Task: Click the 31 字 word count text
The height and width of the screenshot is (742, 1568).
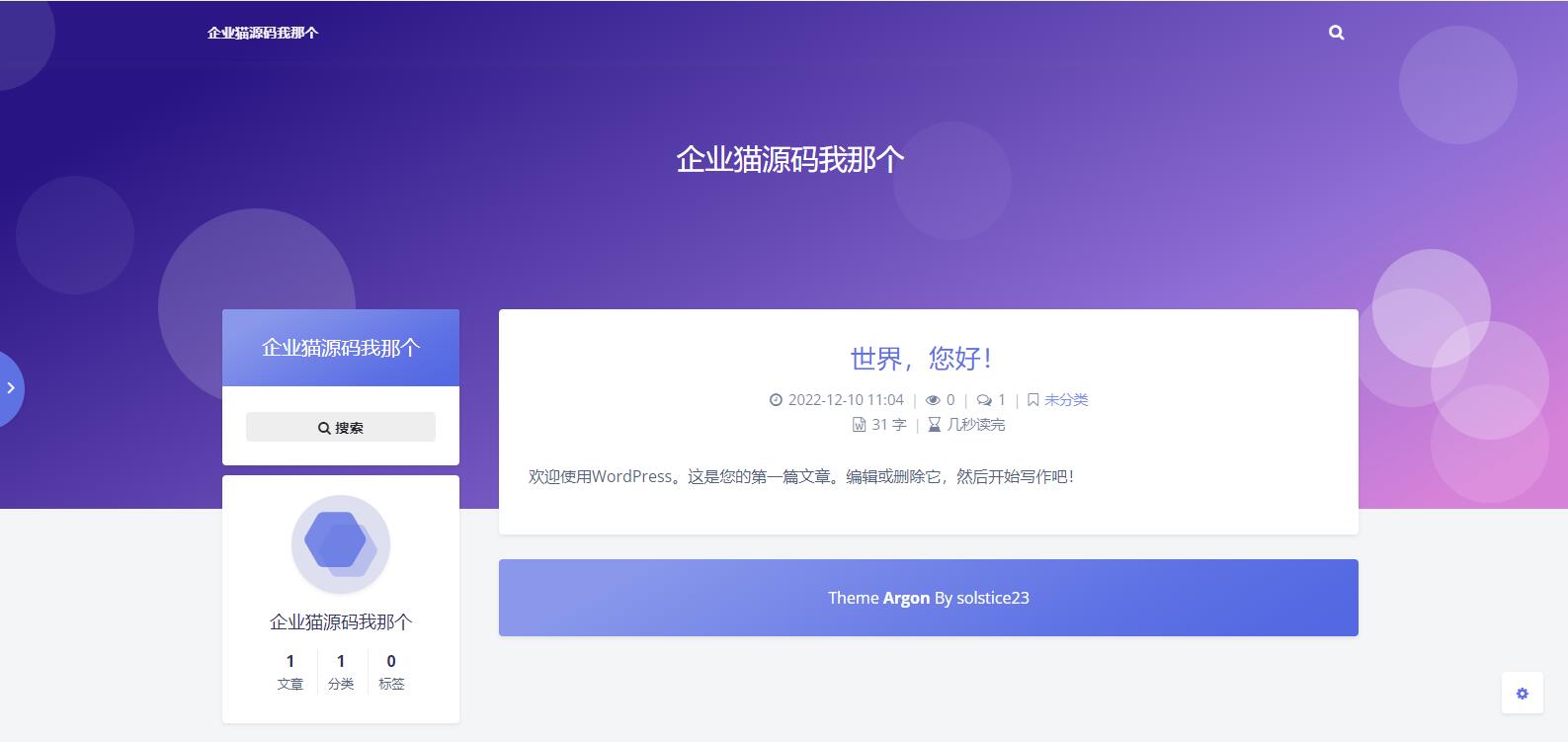Action: 889,425
